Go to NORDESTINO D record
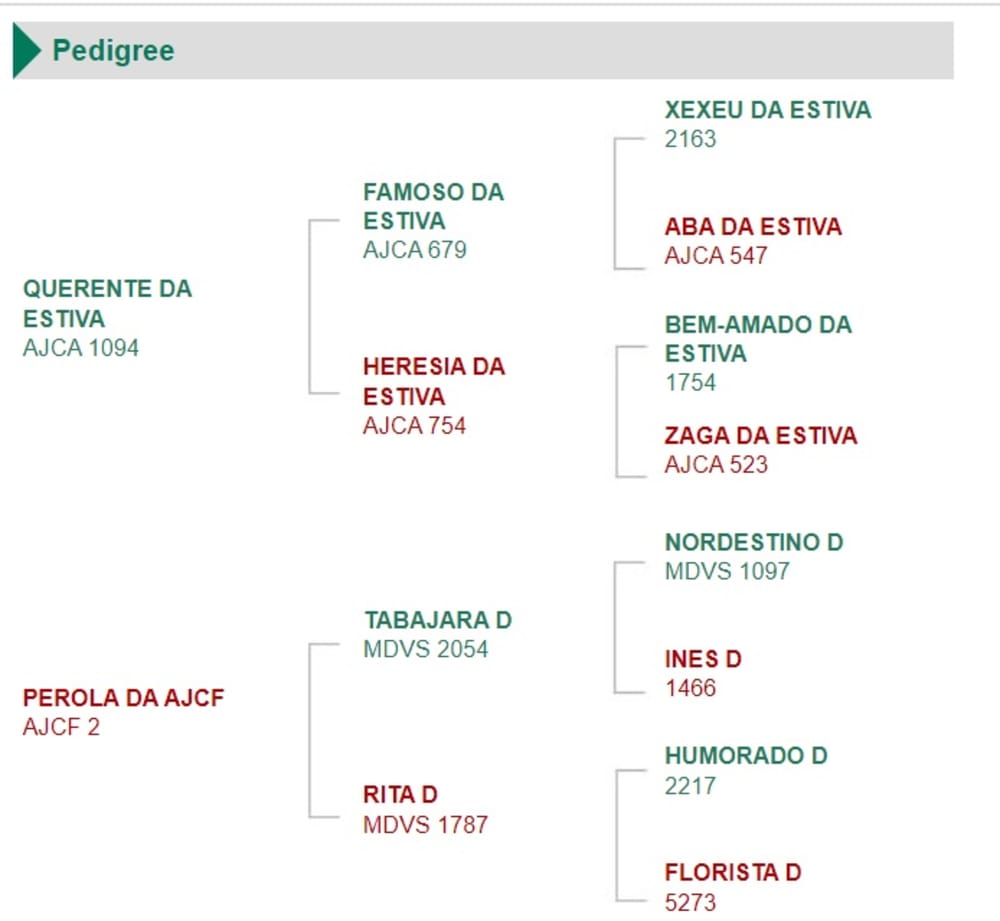The width and height of the screenshot is (1000, 921). [x=753, y=542]
